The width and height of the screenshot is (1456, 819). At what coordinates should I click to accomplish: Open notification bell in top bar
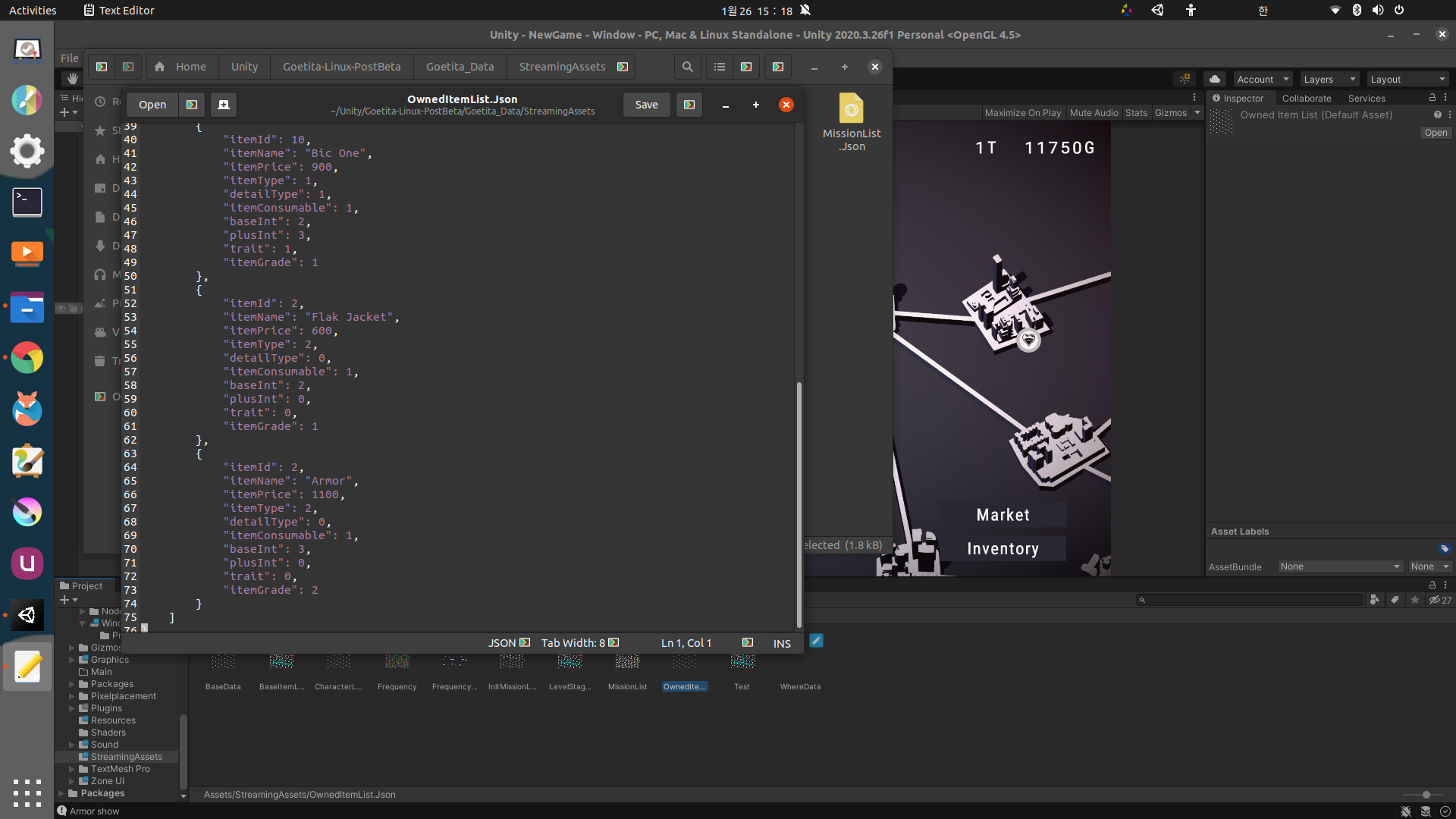click(x=805, y=10)
